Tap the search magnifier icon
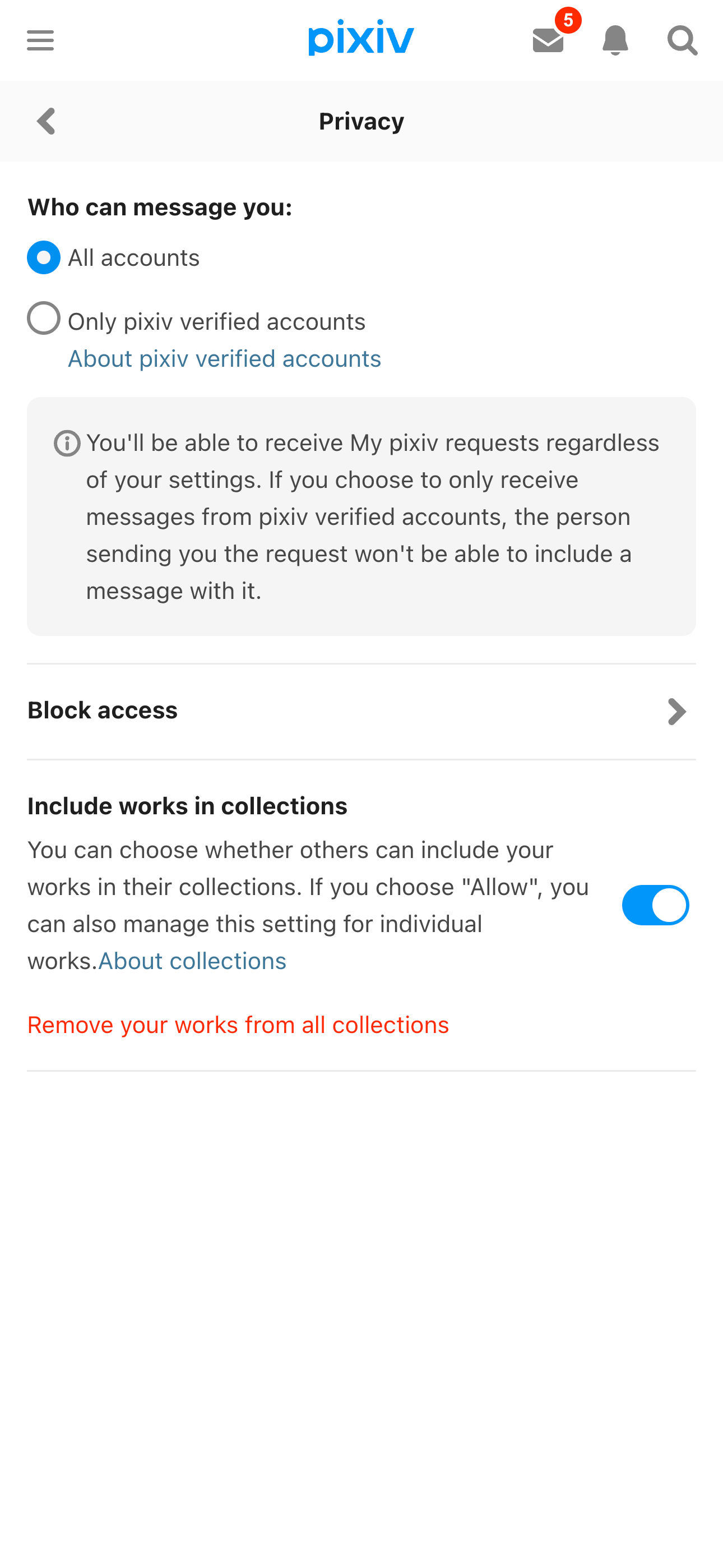Image resolution: width=723 pixels, height=1568 pixels. click(682, 40)
